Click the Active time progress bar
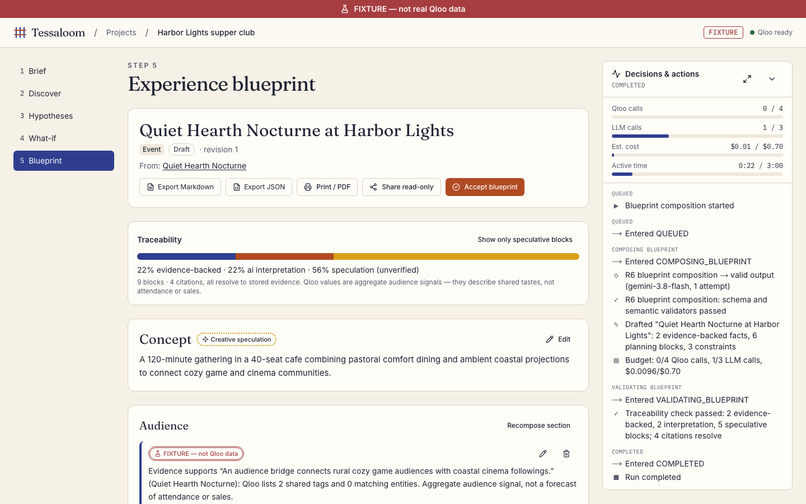806x504 pixels. point(697,174)
